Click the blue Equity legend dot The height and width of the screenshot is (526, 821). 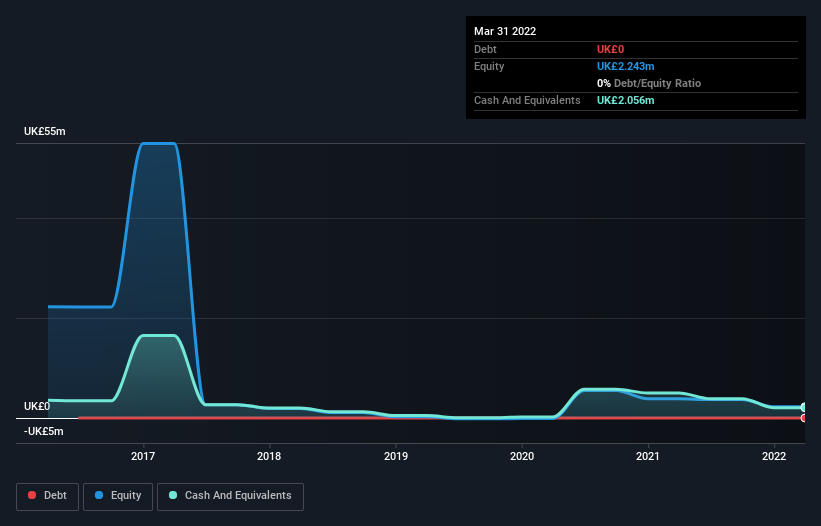click(x=99, y=495)
